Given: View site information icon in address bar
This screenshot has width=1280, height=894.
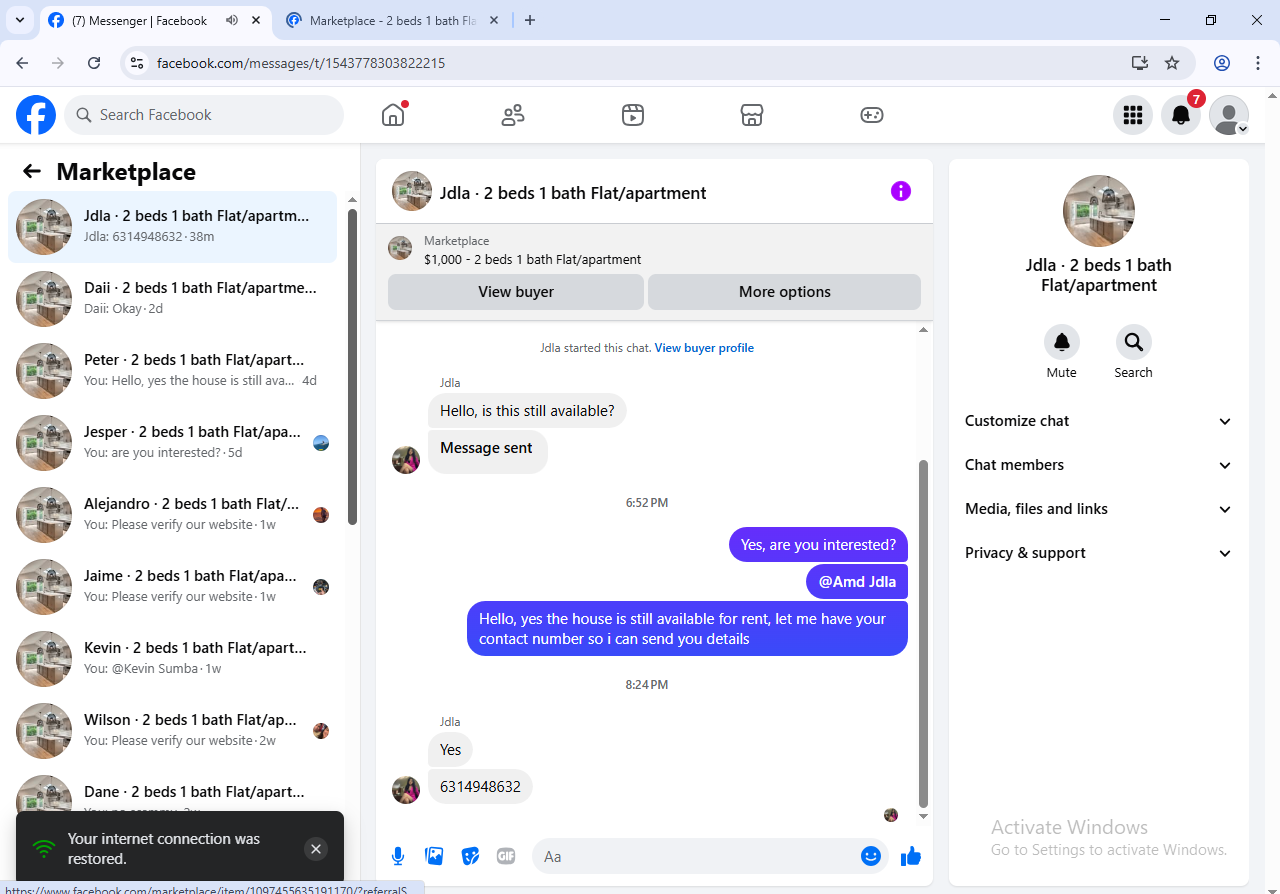Looking at the screenshot, I should pyautogui.click(x=138, y=63).
